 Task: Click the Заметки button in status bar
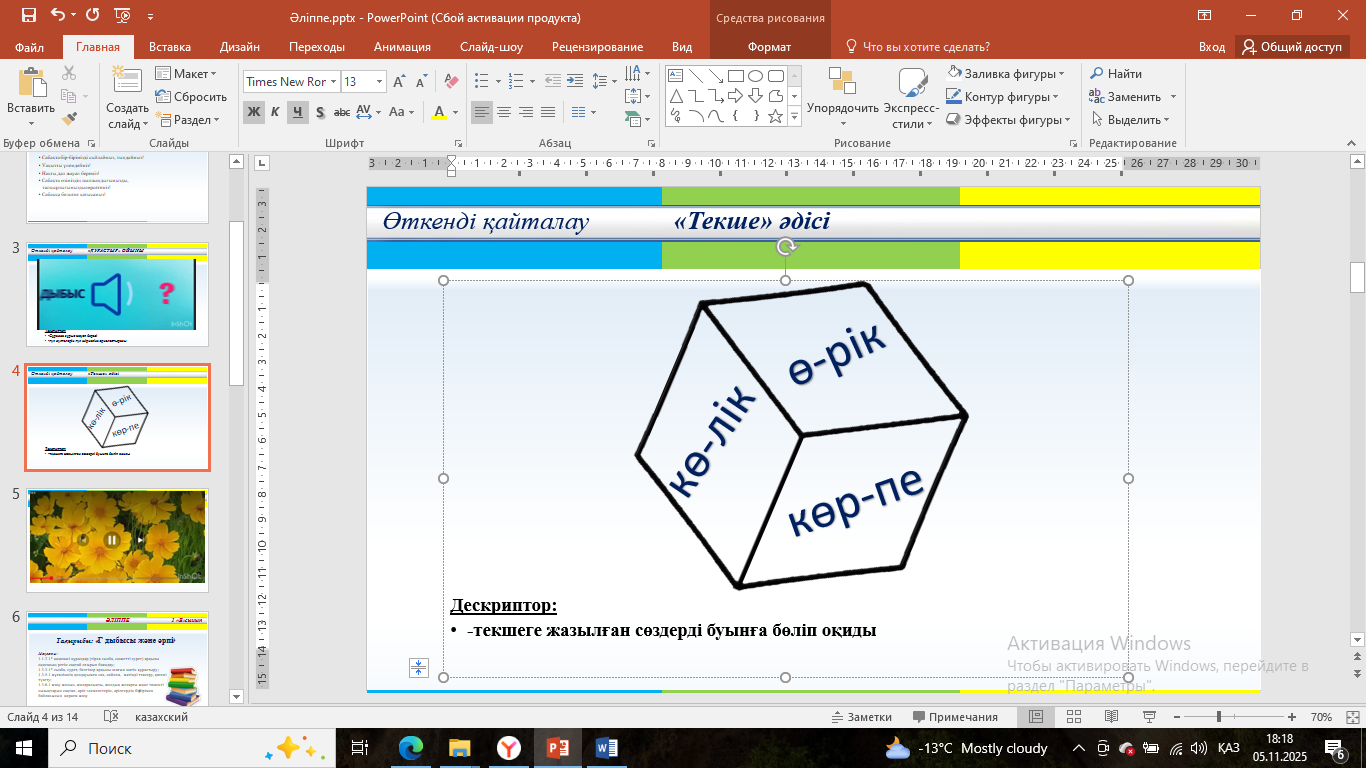click(x=861, y=717)
